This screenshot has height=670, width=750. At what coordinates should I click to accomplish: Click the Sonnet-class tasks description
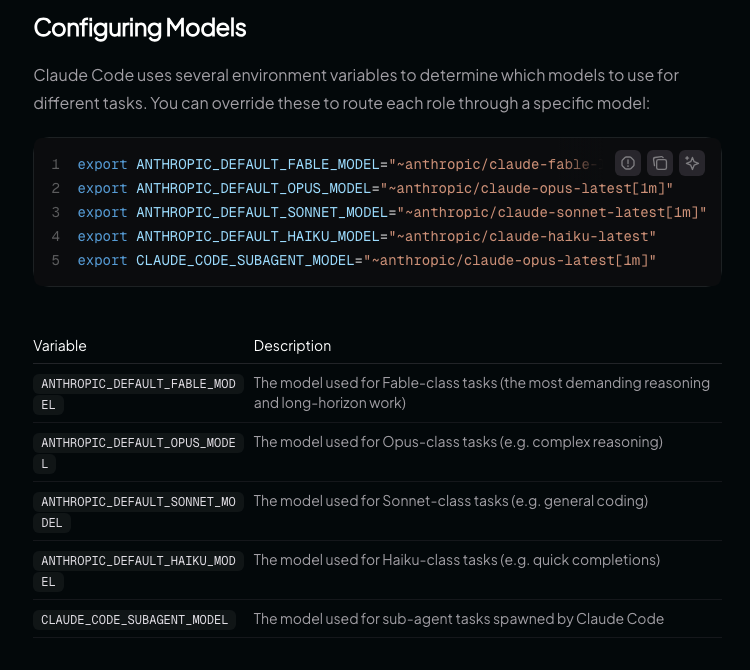coord(451,501)
